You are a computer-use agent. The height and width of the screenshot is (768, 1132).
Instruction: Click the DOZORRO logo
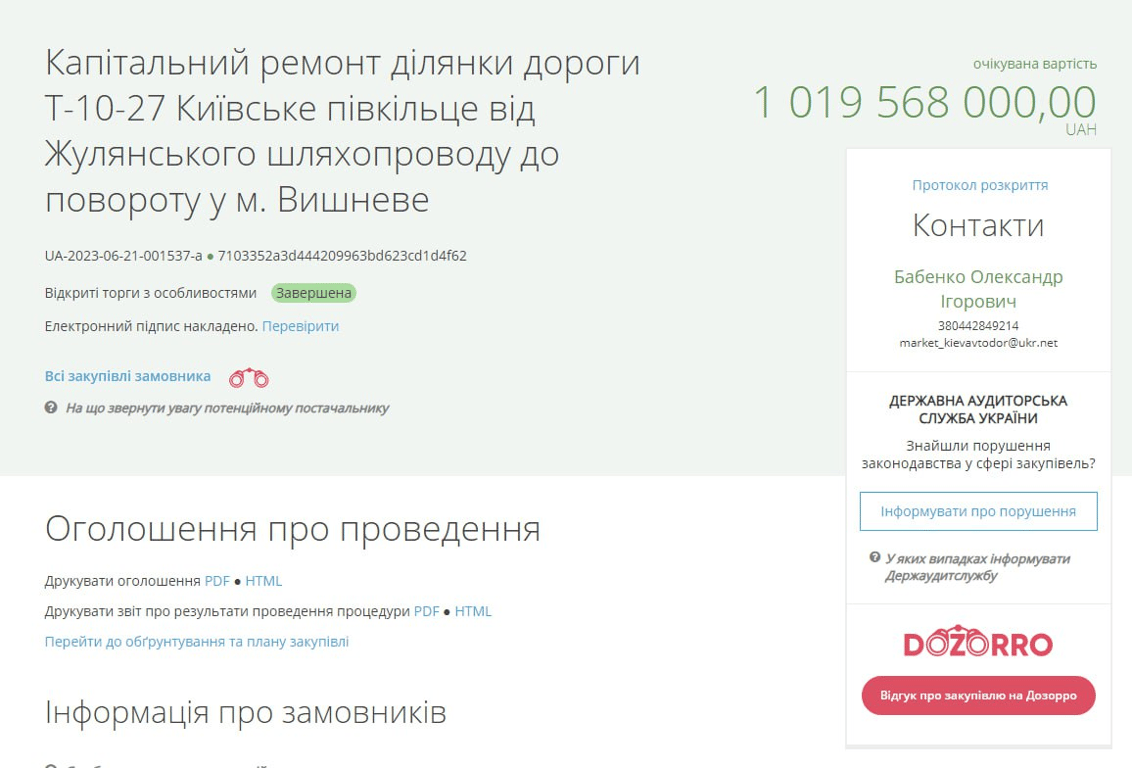click(978, 642)
